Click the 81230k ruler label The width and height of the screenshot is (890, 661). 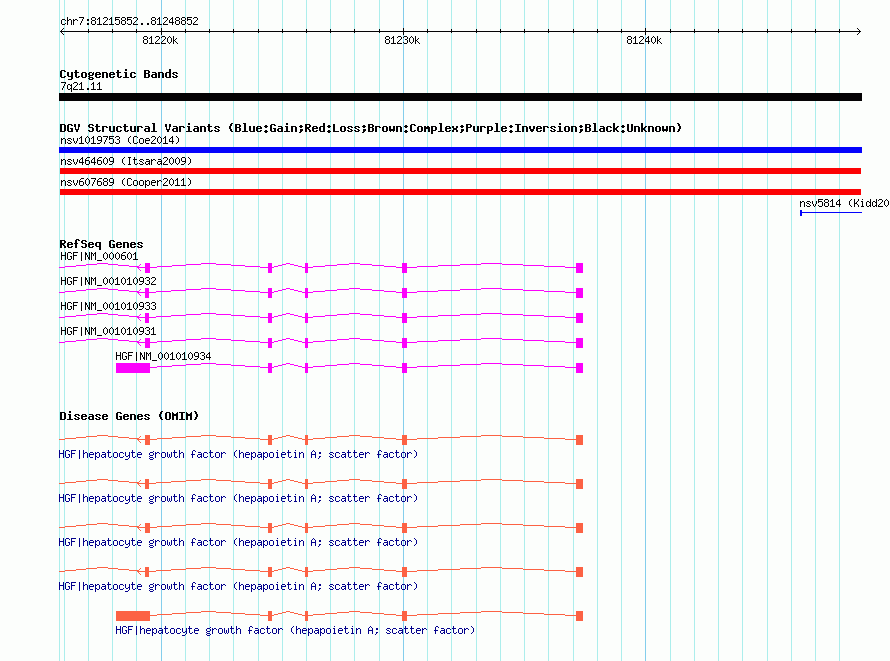tap(402, 40)
